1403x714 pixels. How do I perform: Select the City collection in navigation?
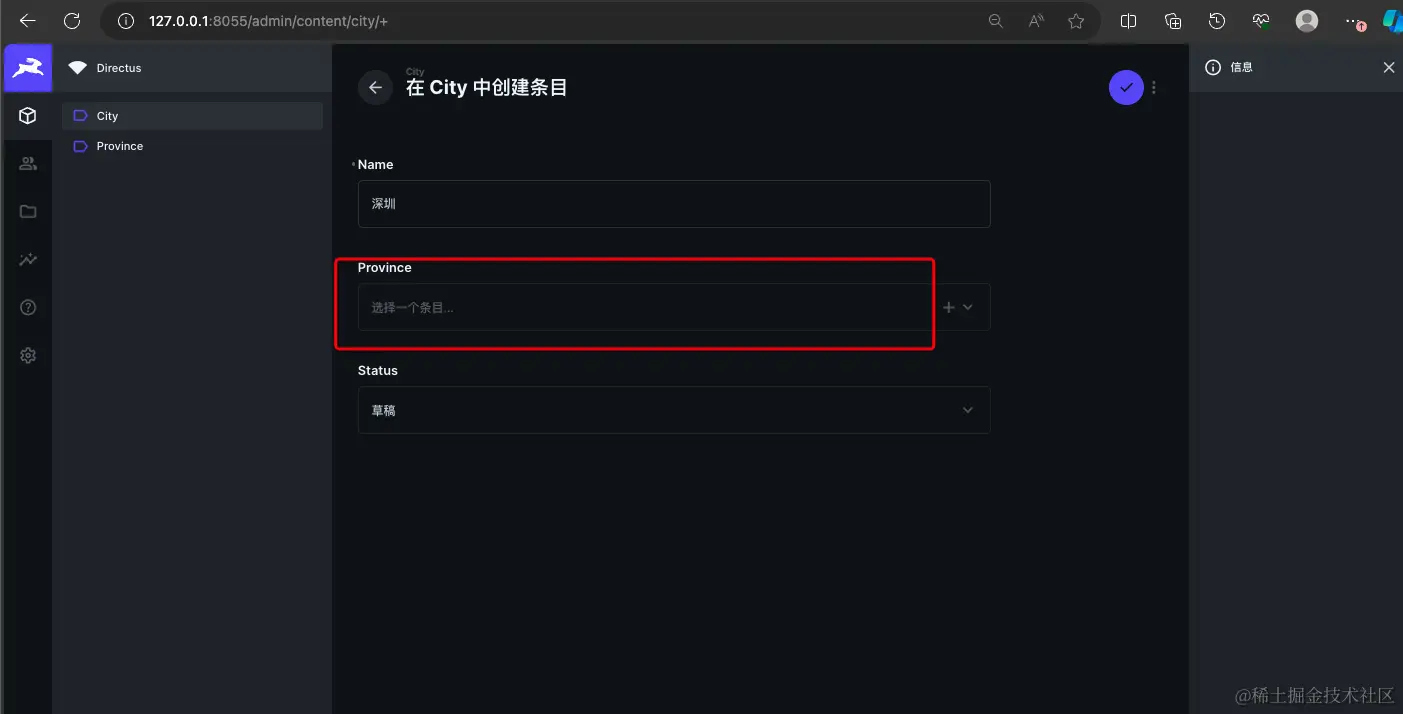click(192, 116)
